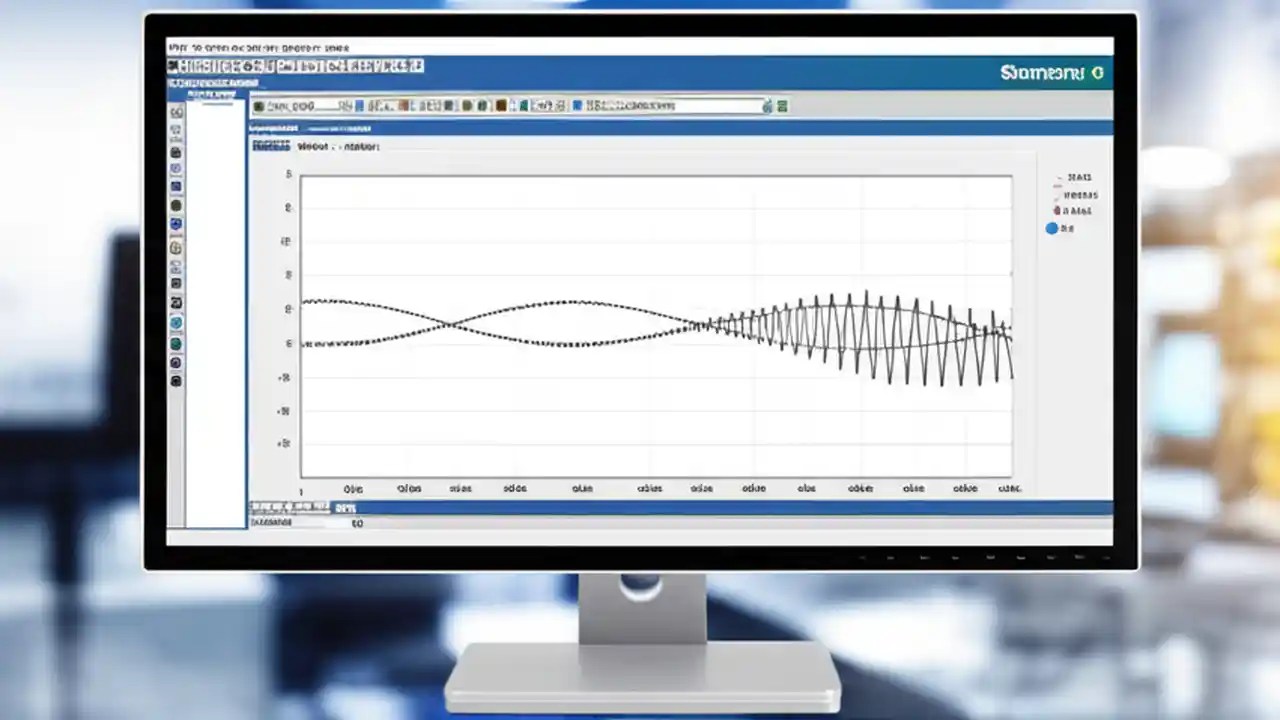The width and height of the screenshot is (1280, 720).
Task: Select the red component icon in the simulation toolbar
Action: (402, 105)
